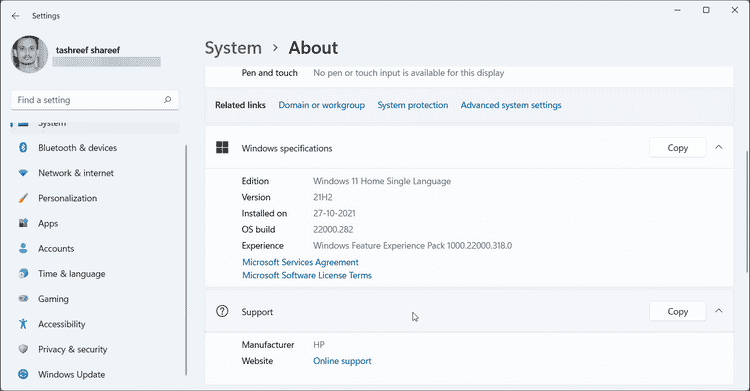Open Microsoft Services Agreement link

point(300,262)
